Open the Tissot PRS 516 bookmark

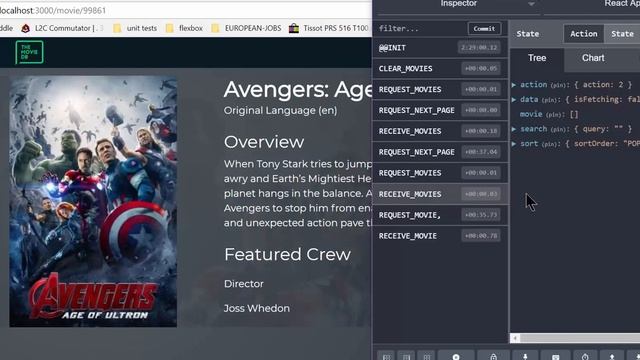[x=329, y=28]
